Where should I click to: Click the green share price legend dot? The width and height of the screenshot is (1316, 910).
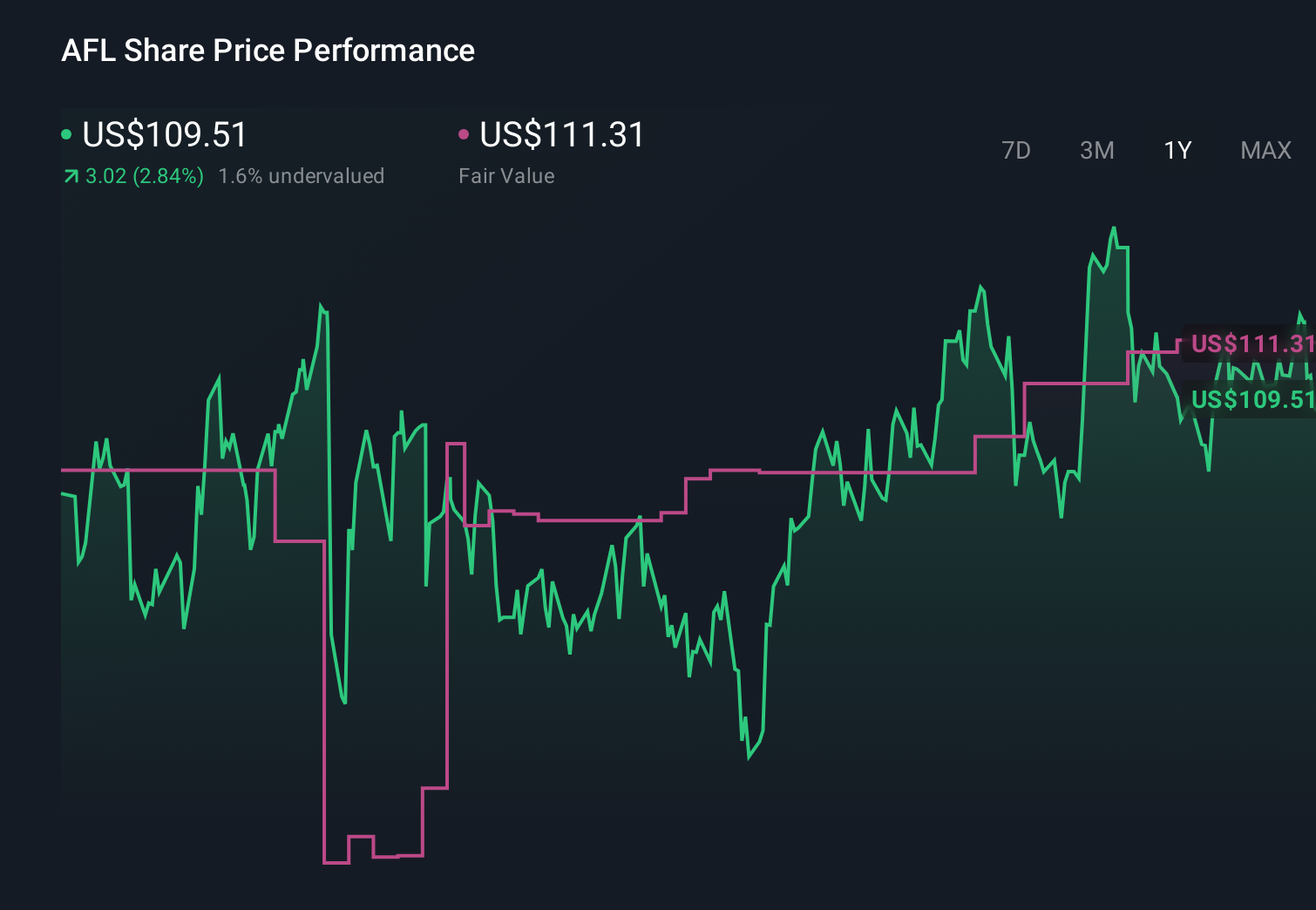pyautogui.click(x=68, y=133)
